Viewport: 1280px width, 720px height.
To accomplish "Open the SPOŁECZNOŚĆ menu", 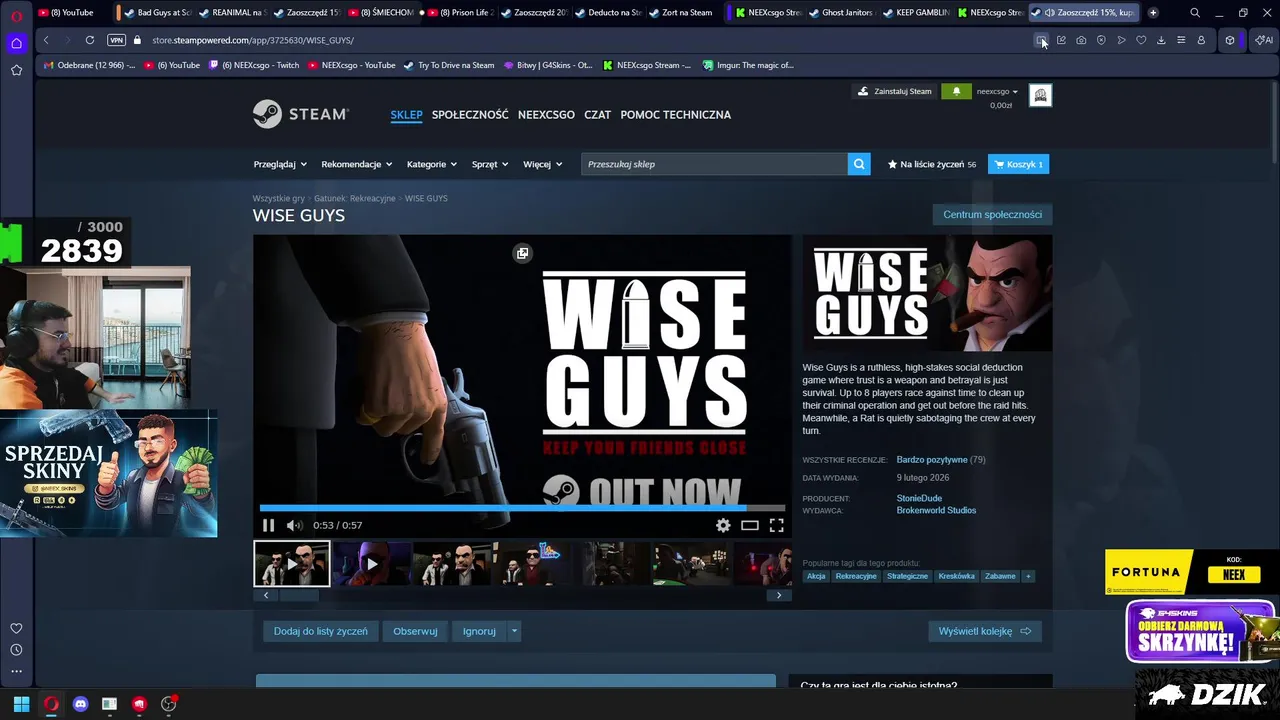I will click(470, 114).
